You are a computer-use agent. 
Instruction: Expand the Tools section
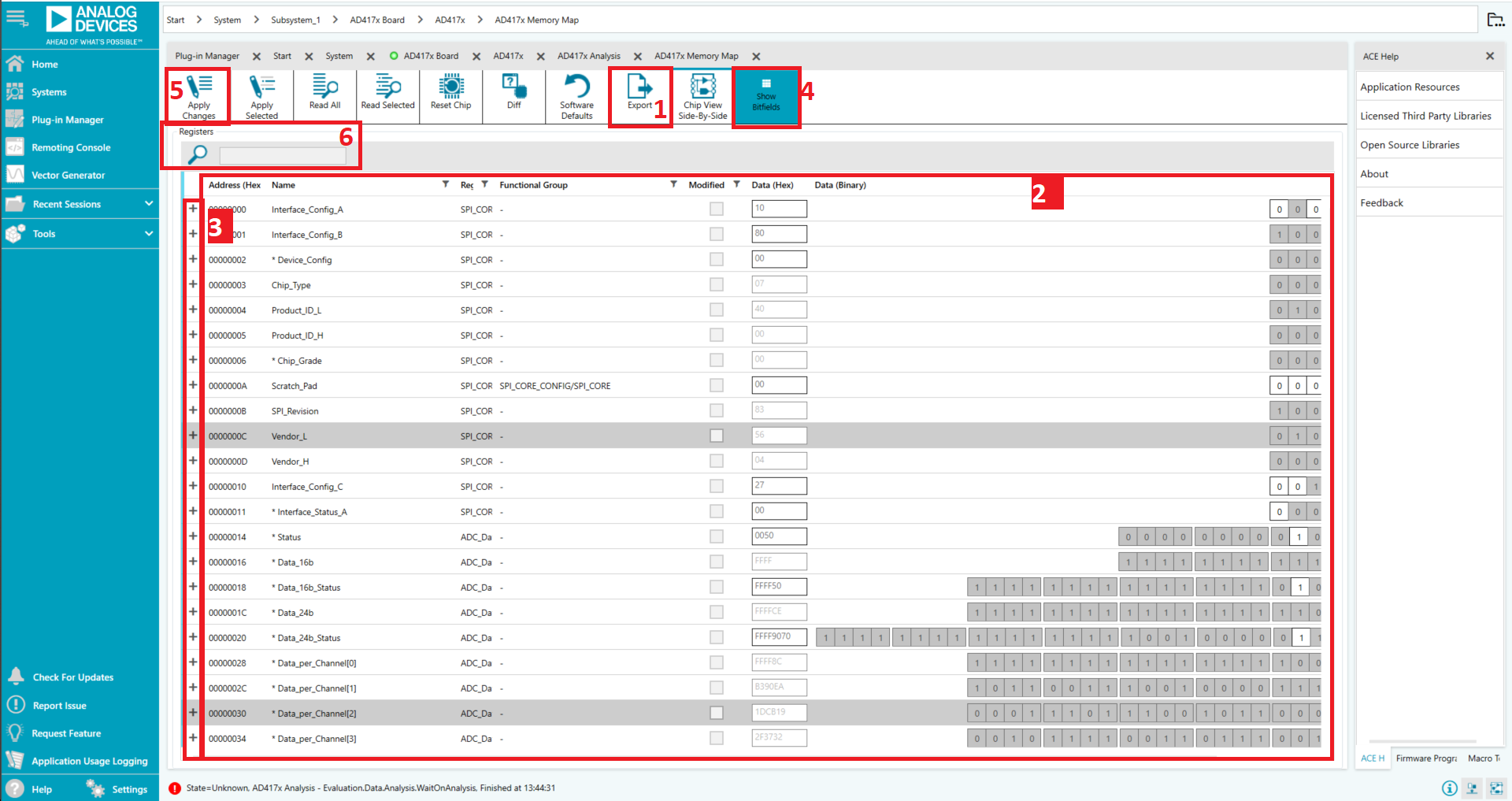149,233
